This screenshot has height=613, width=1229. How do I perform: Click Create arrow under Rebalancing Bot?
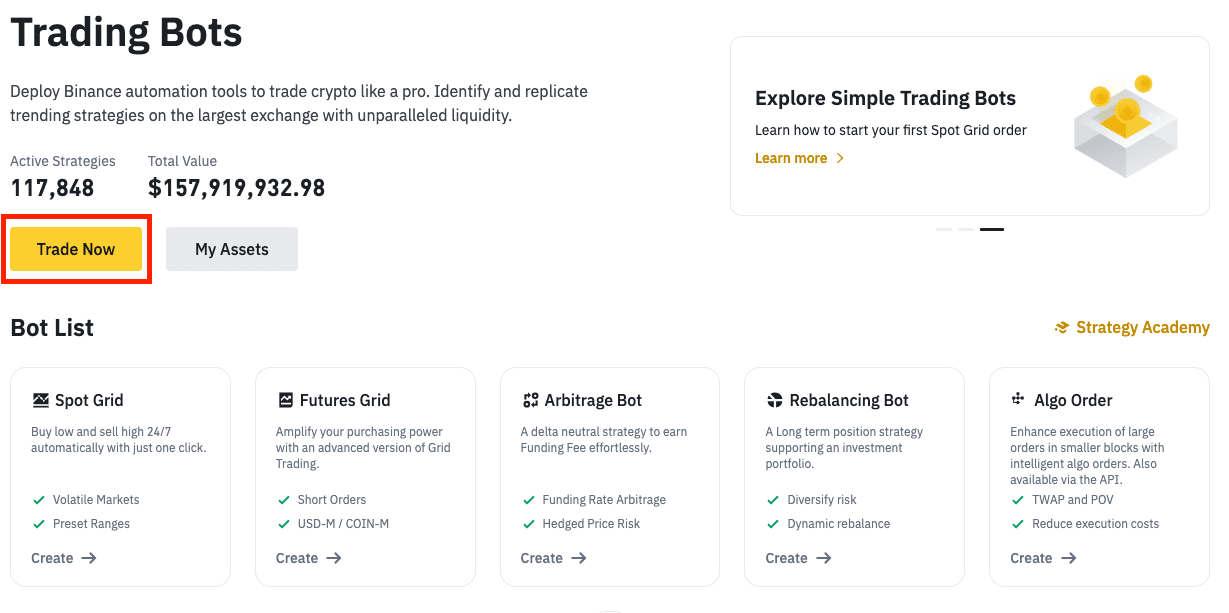coord(824,558)
